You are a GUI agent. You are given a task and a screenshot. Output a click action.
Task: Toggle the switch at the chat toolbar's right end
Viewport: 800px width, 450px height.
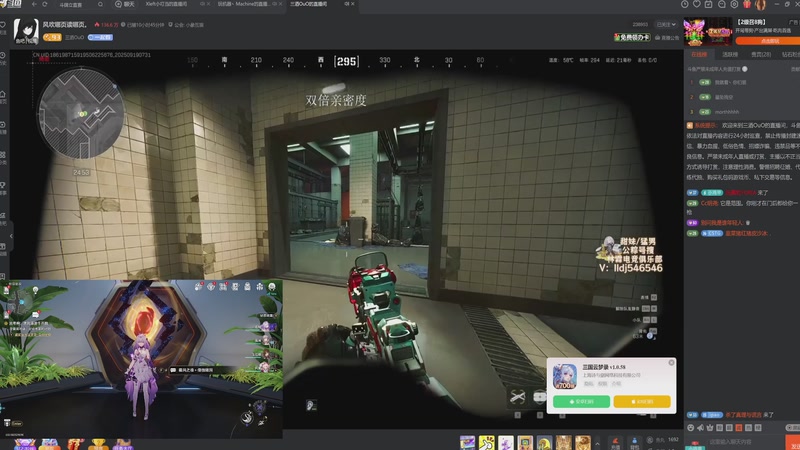pos(792,428)
